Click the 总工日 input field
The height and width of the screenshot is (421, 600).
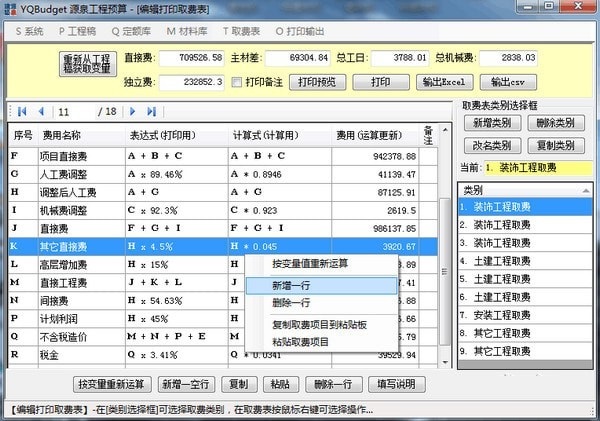coord(399,58)
